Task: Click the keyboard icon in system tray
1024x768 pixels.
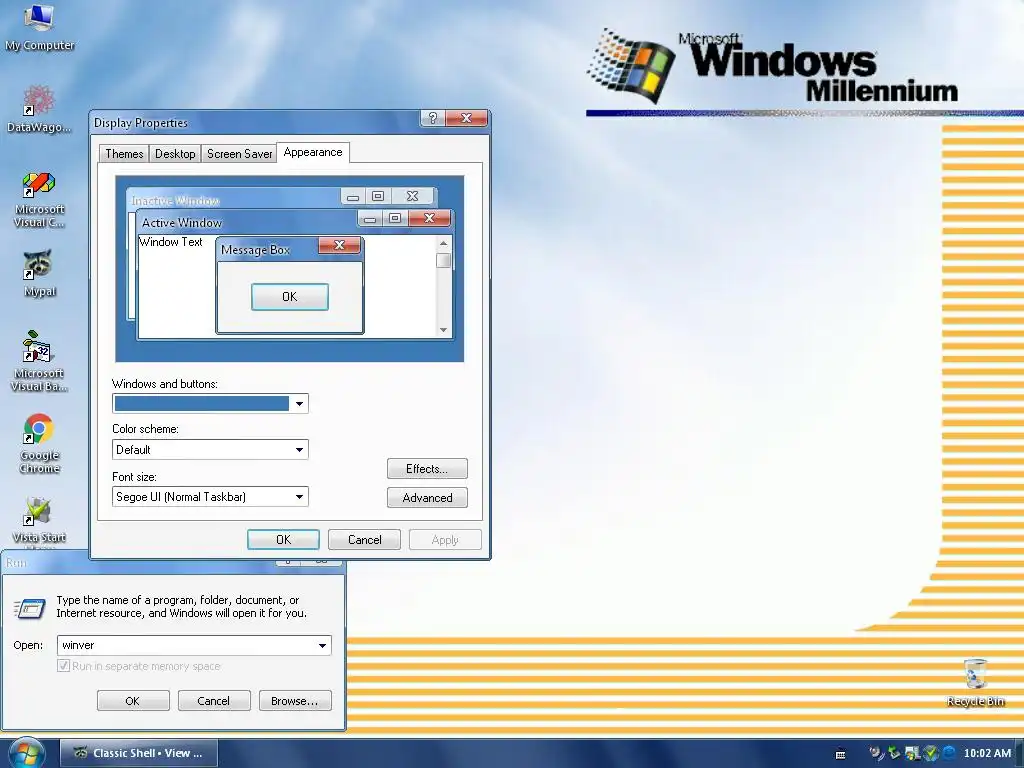Action: pyautogui.click(x=840, y=754)
